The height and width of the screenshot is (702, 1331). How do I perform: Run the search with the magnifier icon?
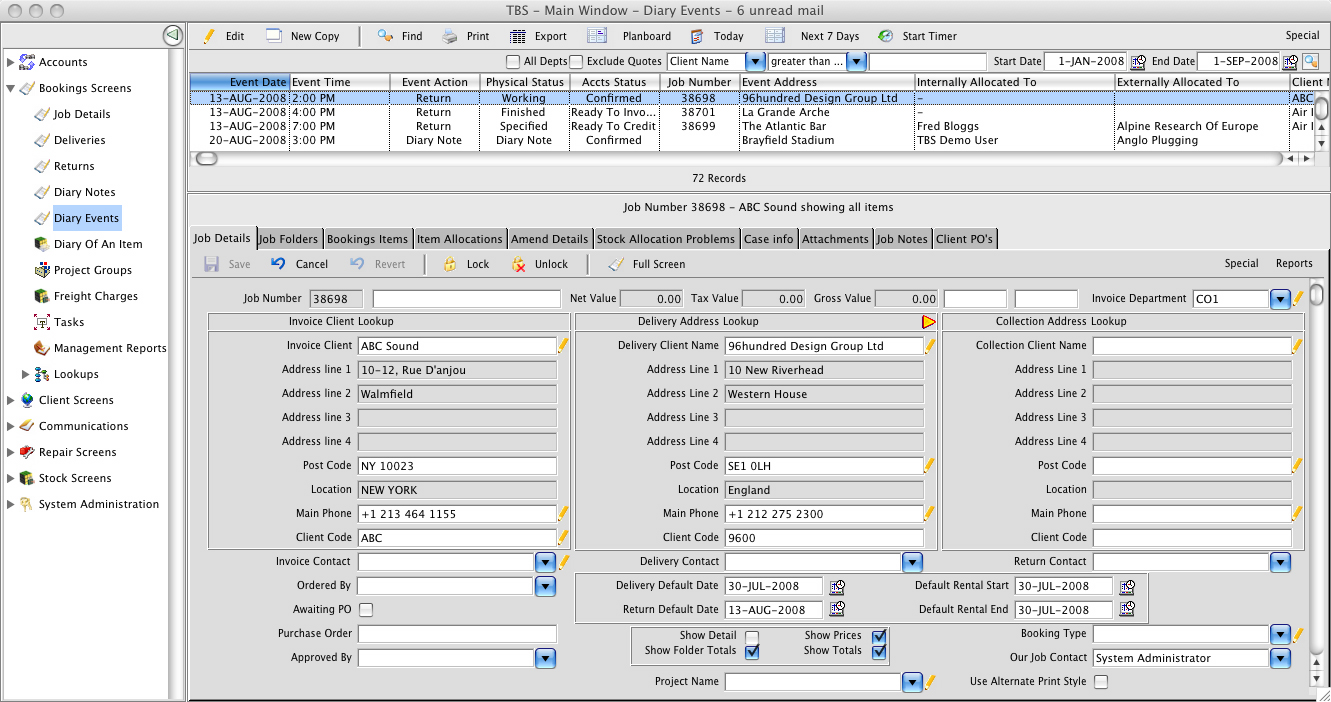(x=1310, y=62)
